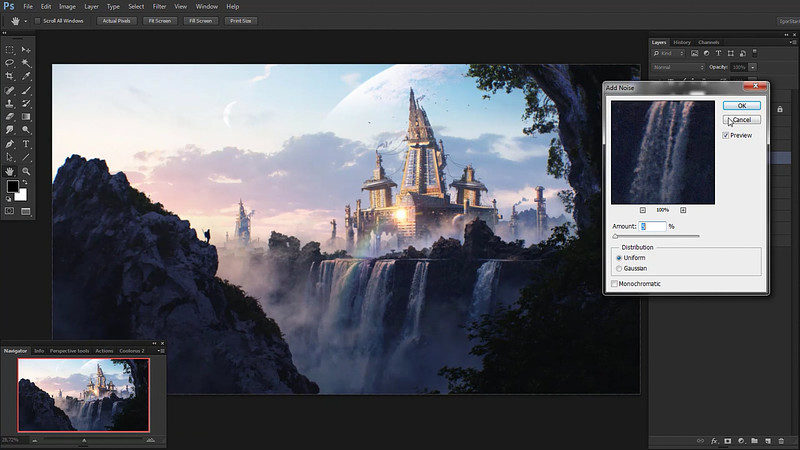Viewport: 800px width, 450px height.
Task: Open the Kind filter dropdown
Action: 668,53
